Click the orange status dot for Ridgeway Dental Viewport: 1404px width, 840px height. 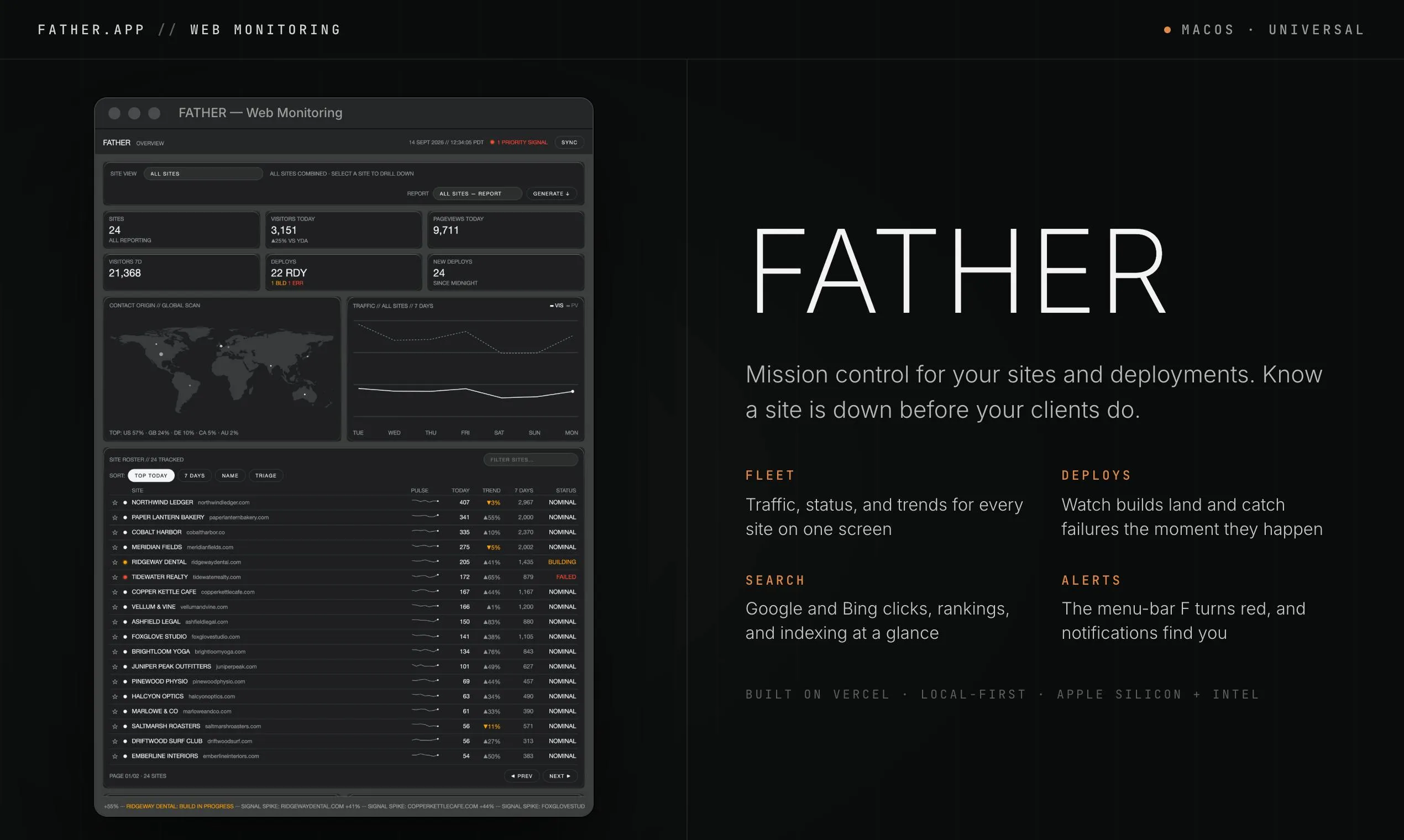click(125, 562)
